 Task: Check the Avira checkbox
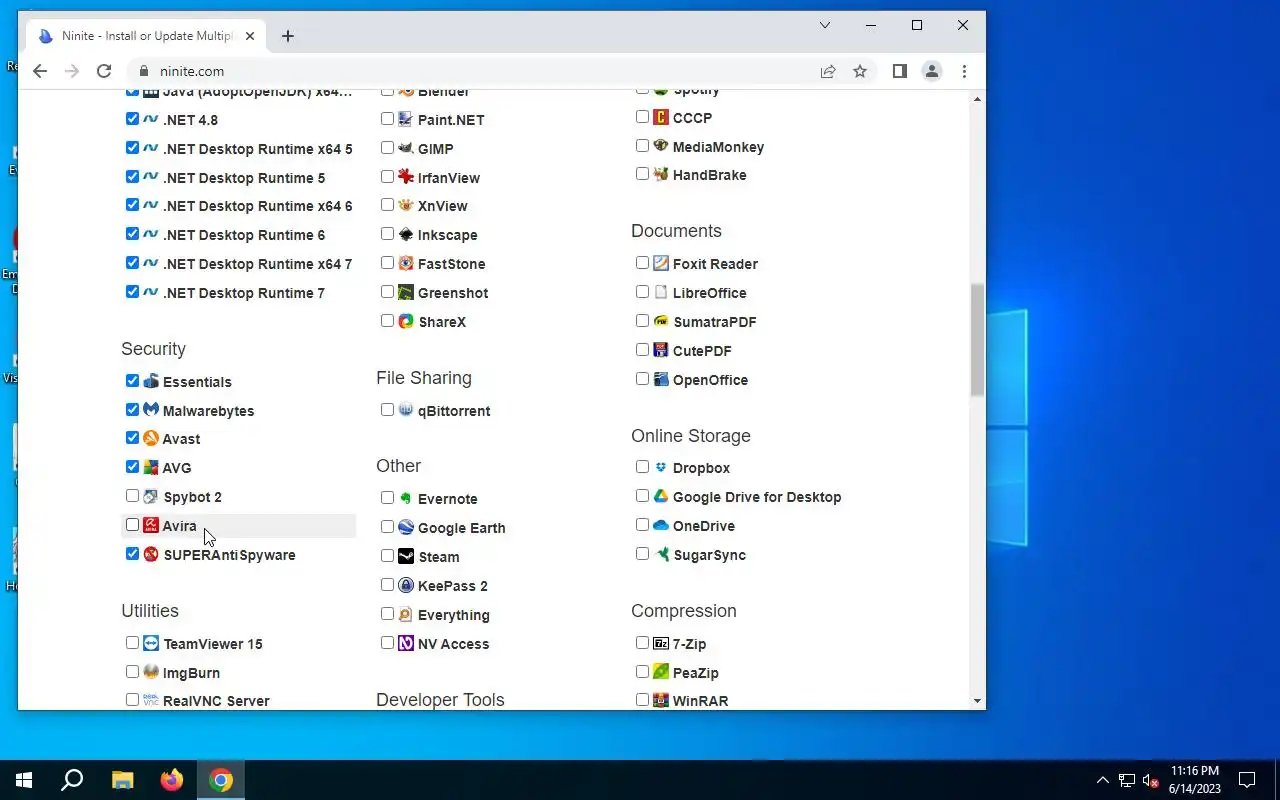click(132, 525)
